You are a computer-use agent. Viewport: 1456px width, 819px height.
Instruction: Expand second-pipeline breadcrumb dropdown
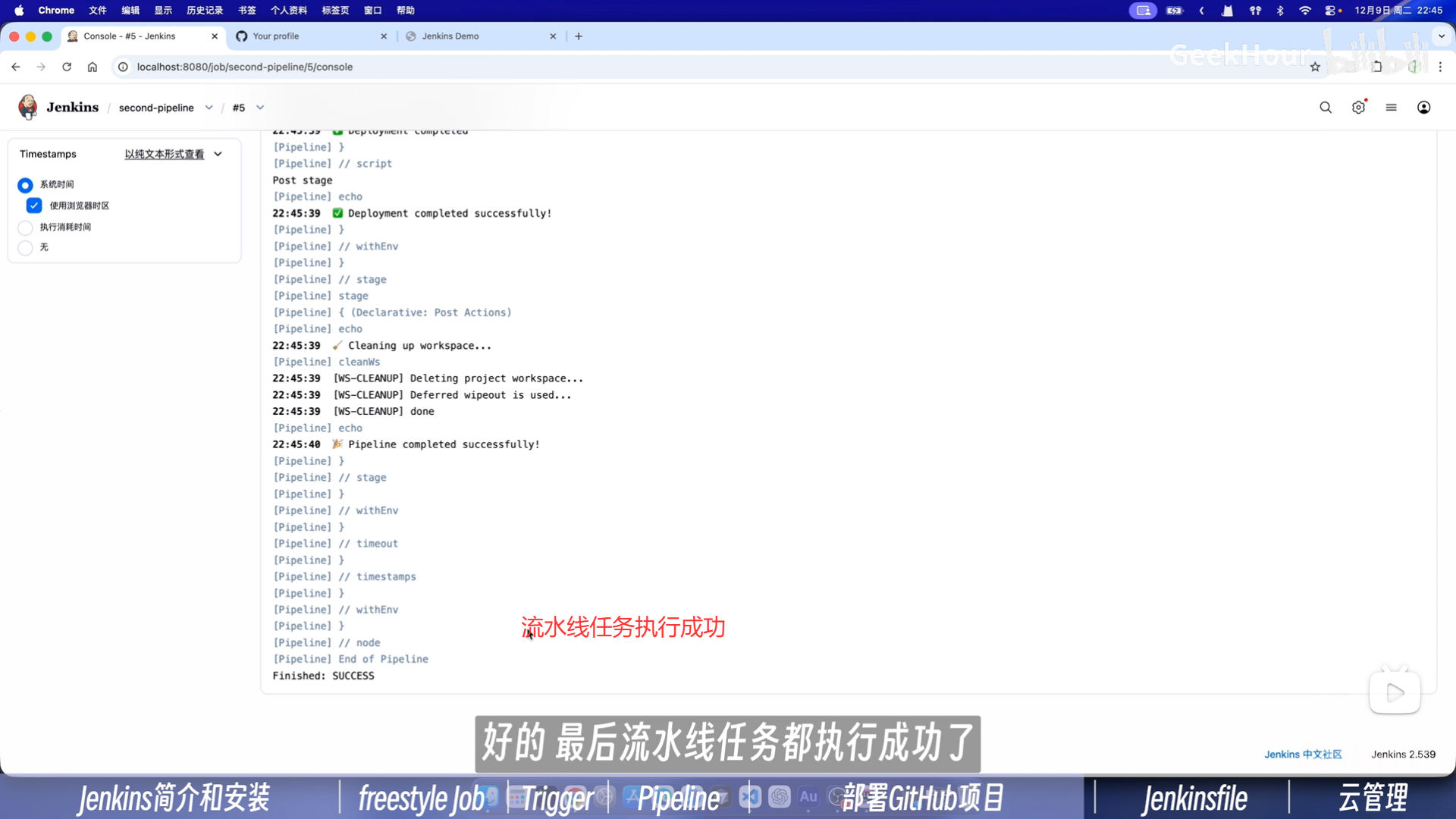209,108
